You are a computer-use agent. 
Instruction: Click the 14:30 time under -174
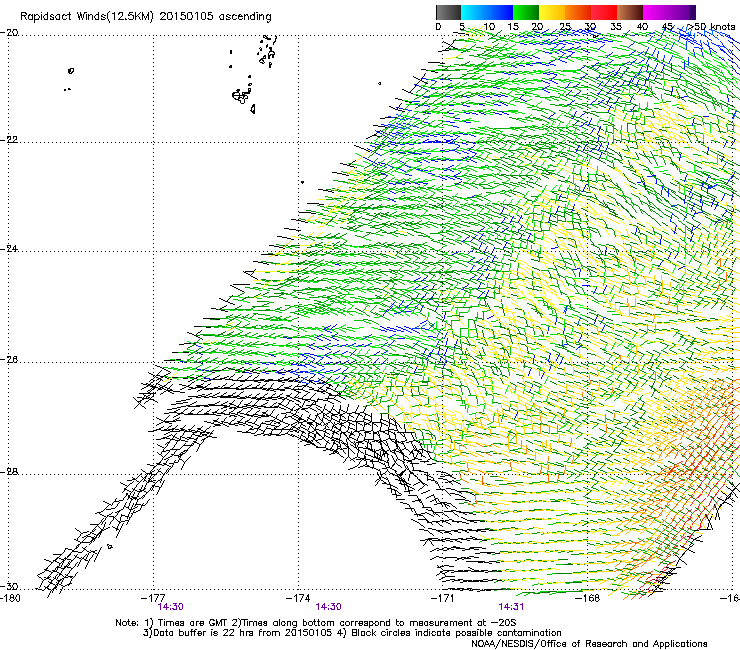tap(328, 607)
